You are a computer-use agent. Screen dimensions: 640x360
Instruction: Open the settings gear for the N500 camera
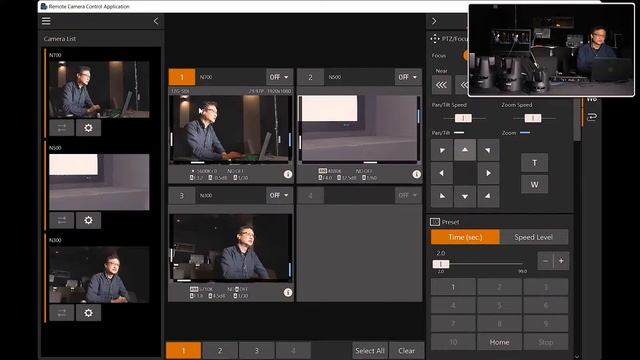pos(88,220)
